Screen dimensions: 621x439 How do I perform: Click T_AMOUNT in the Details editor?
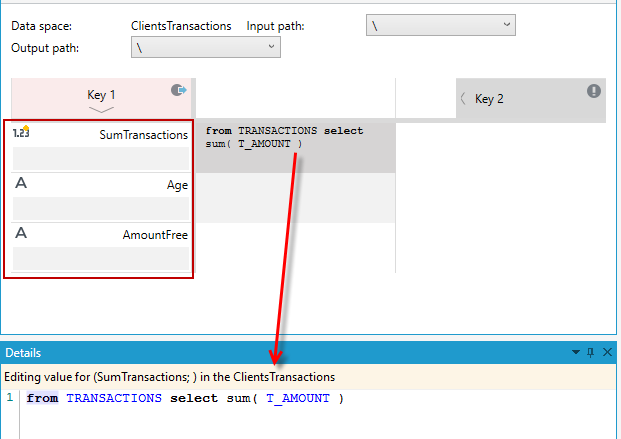pos(298,399)
